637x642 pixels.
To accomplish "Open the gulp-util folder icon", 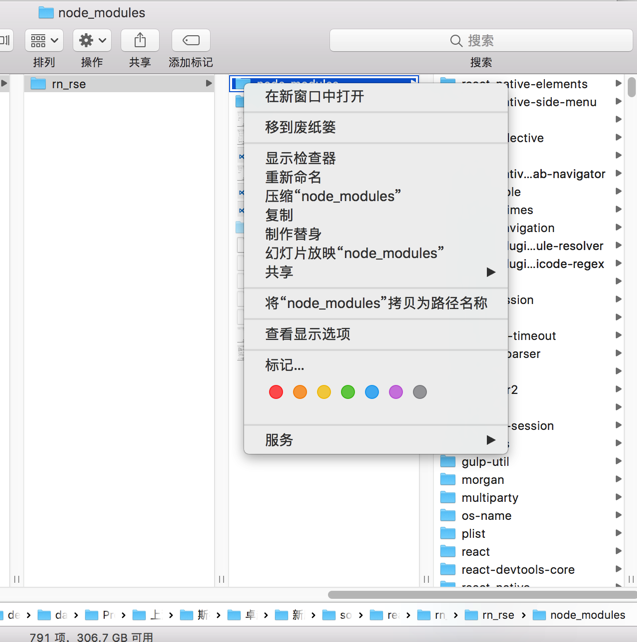I will [449, 462].
